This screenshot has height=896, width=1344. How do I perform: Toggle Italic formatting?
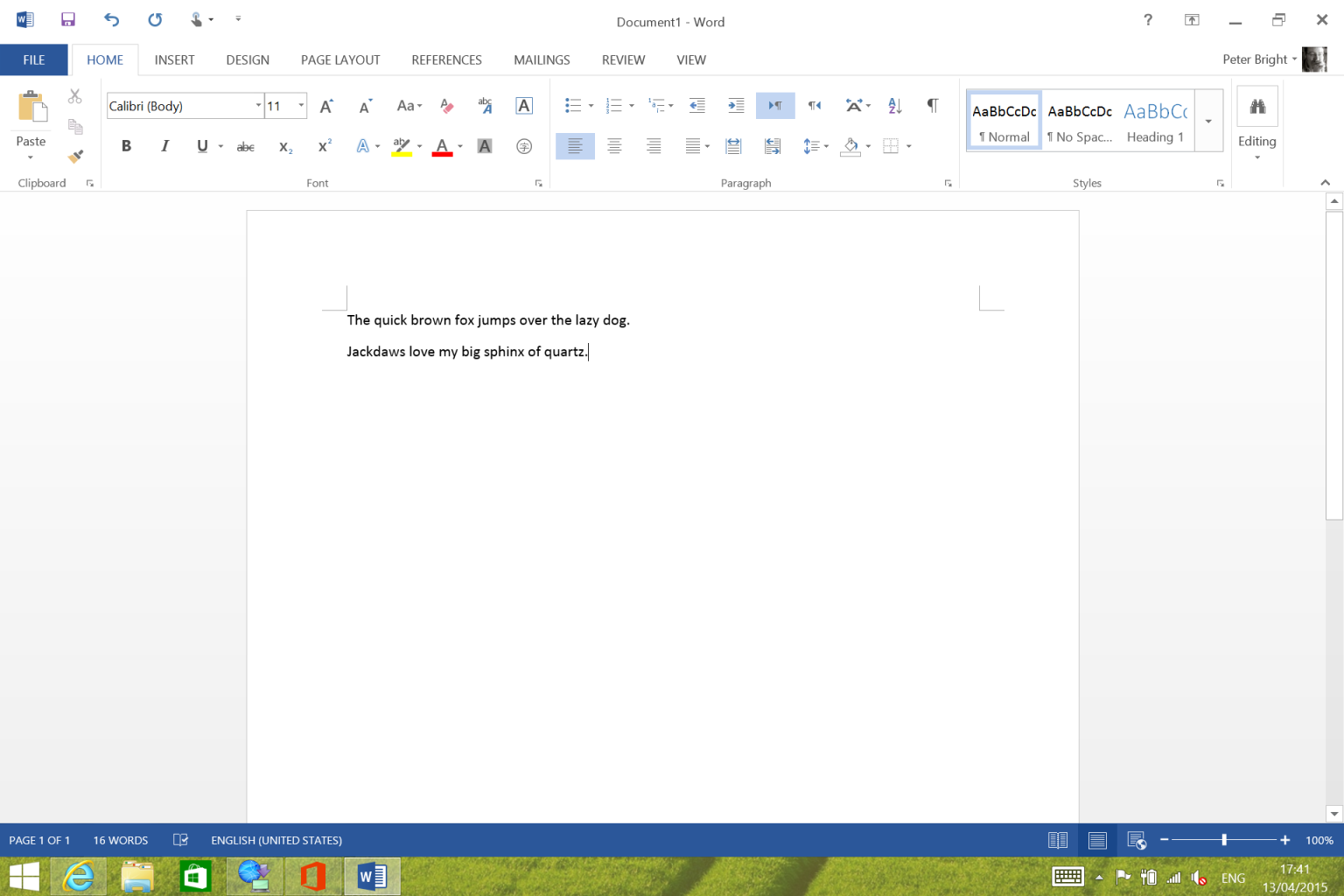164,146
